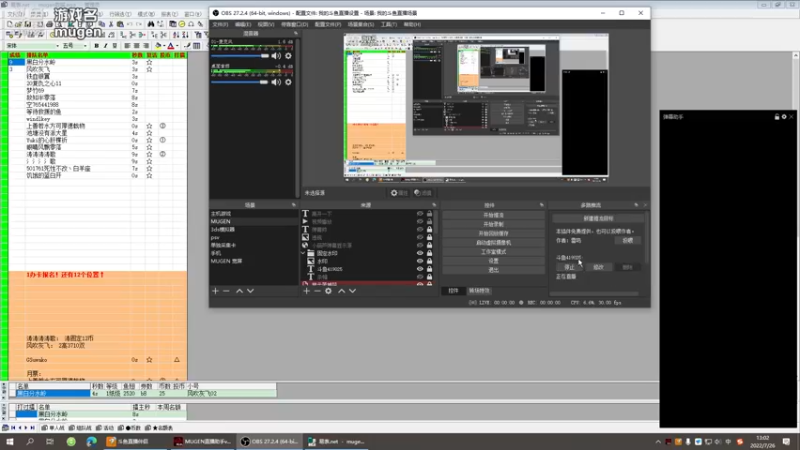Unlock the 水印 source lock icon
This screenshot has width=800, height=450.
click(x=430, y=261)
